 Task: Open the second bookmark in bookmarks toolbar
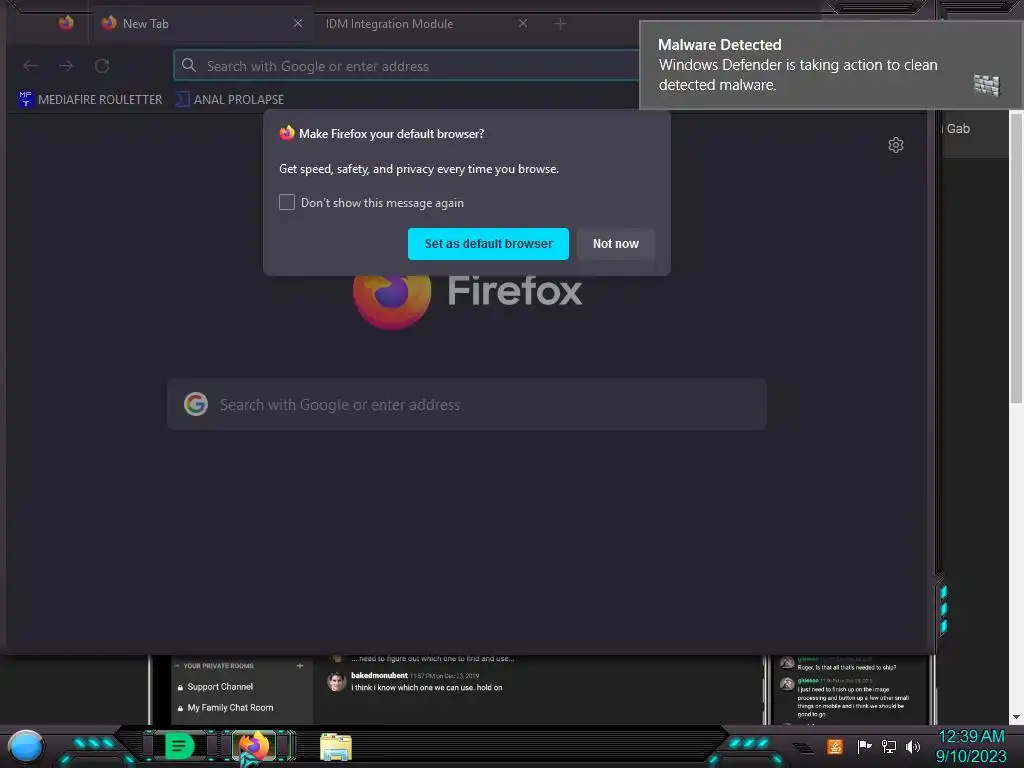[x=230, y=99]
